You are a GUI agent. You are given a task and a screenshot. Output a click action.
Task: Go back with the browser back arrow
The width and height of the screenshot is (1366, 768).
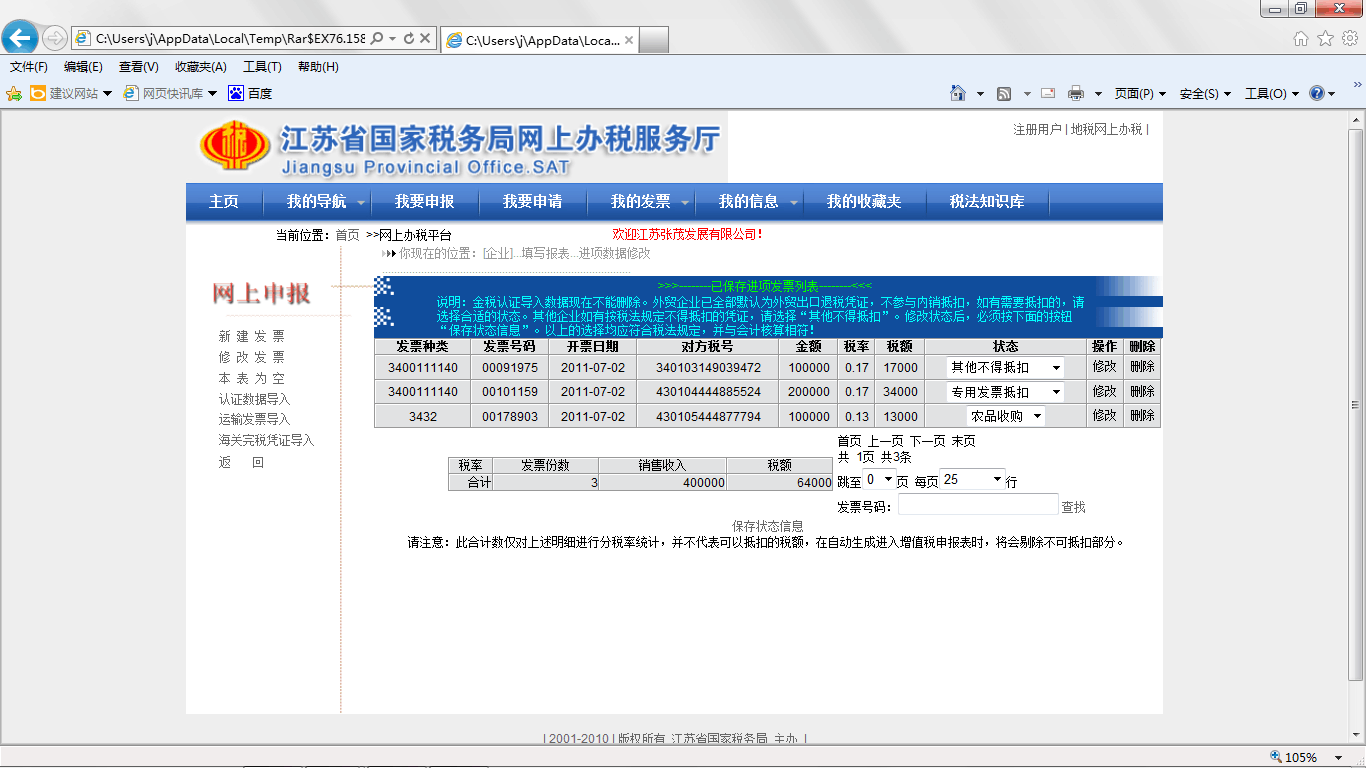click(20, 38)
